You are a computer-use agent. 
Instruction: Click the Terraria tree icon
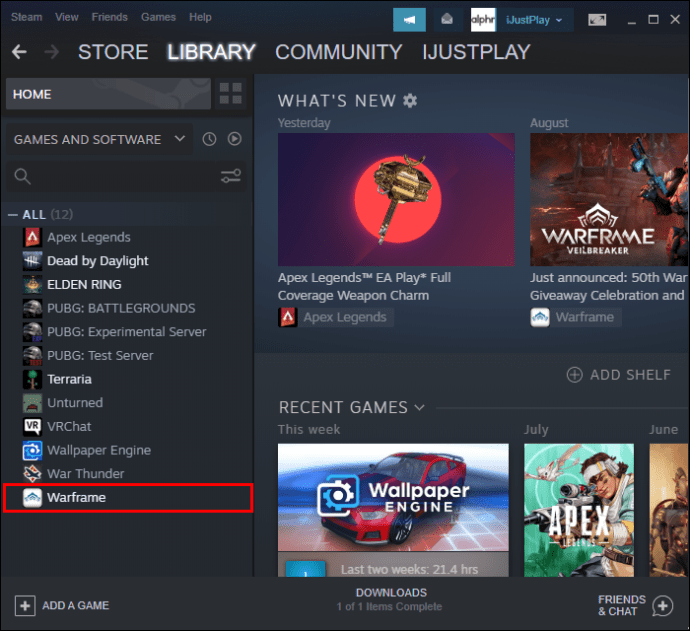32,379
